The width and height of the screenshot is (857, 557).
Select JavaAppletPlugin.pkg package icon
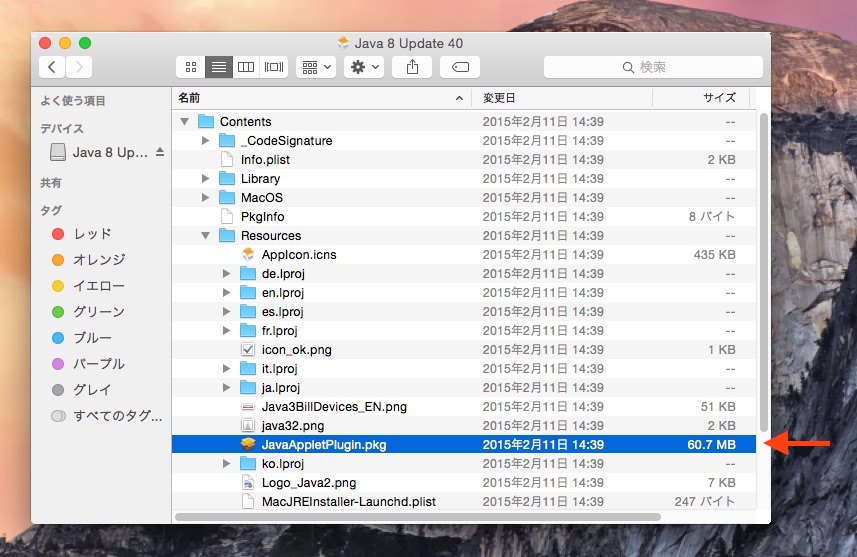(x=248, y=444)
